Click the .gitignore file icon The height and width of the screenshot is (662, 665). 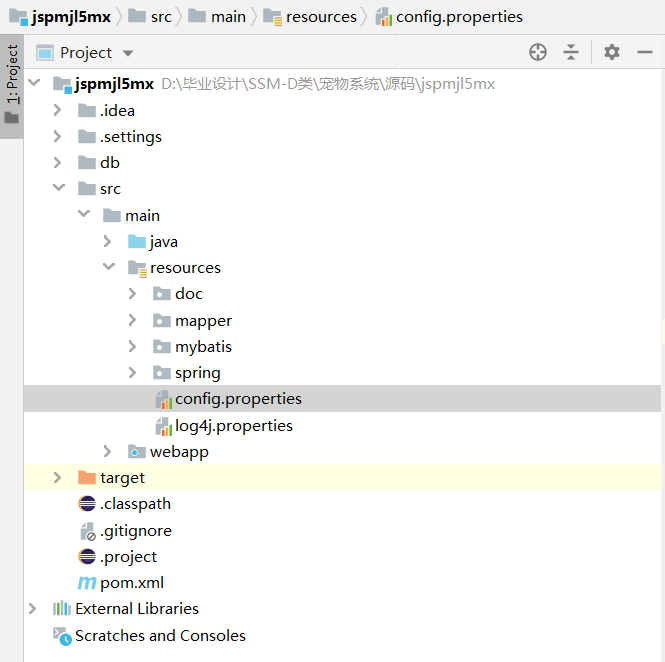[x=87, y=531]
